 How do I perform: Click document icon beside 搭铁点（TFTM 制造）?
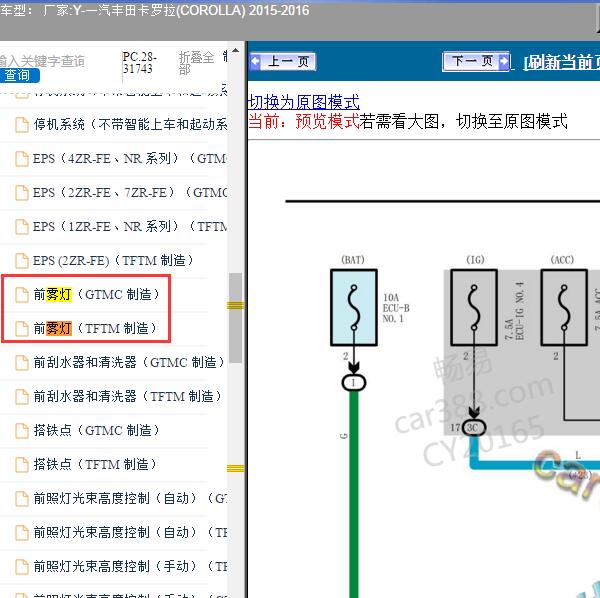22,464
